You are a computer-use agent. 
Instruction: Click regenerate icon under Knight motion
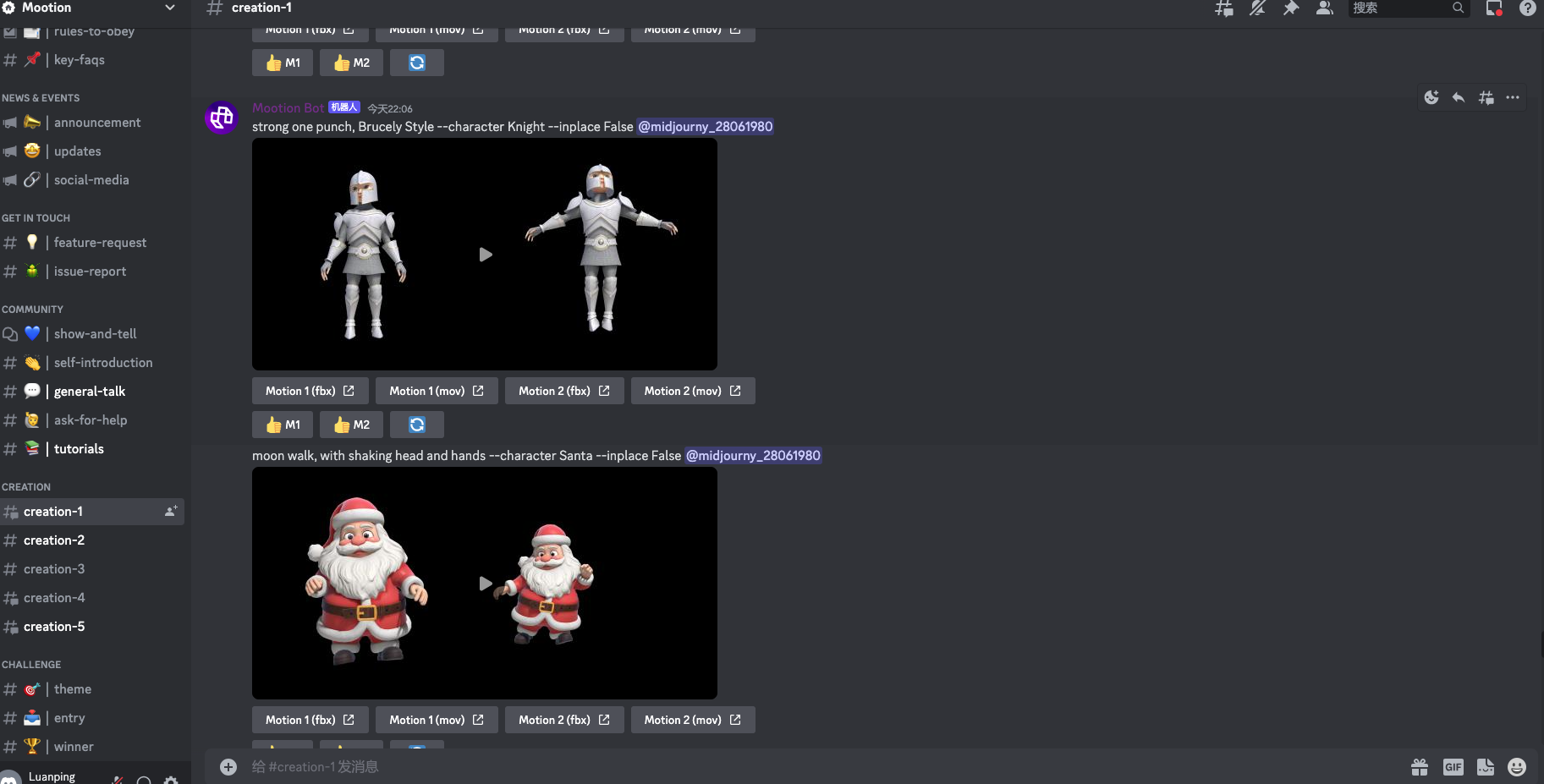click(417, 425)
